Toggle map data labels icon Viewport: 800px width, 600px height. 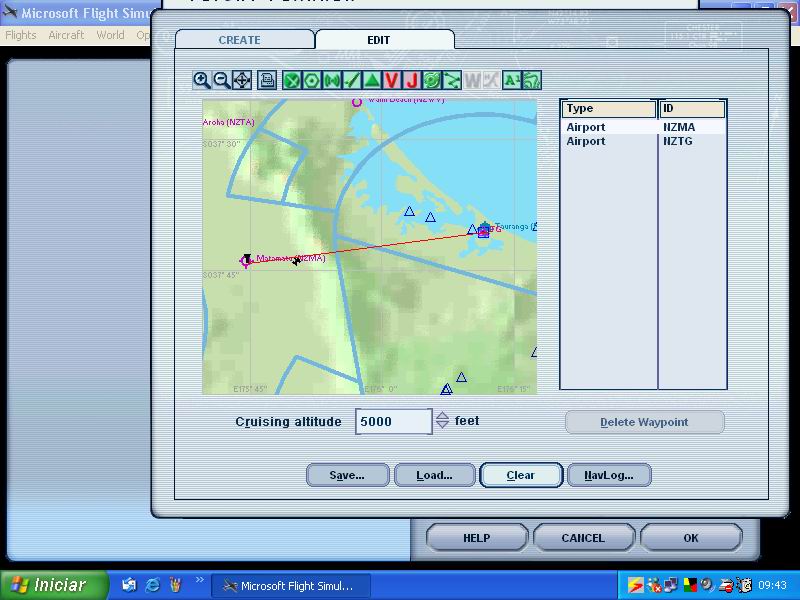coord(511,80)
